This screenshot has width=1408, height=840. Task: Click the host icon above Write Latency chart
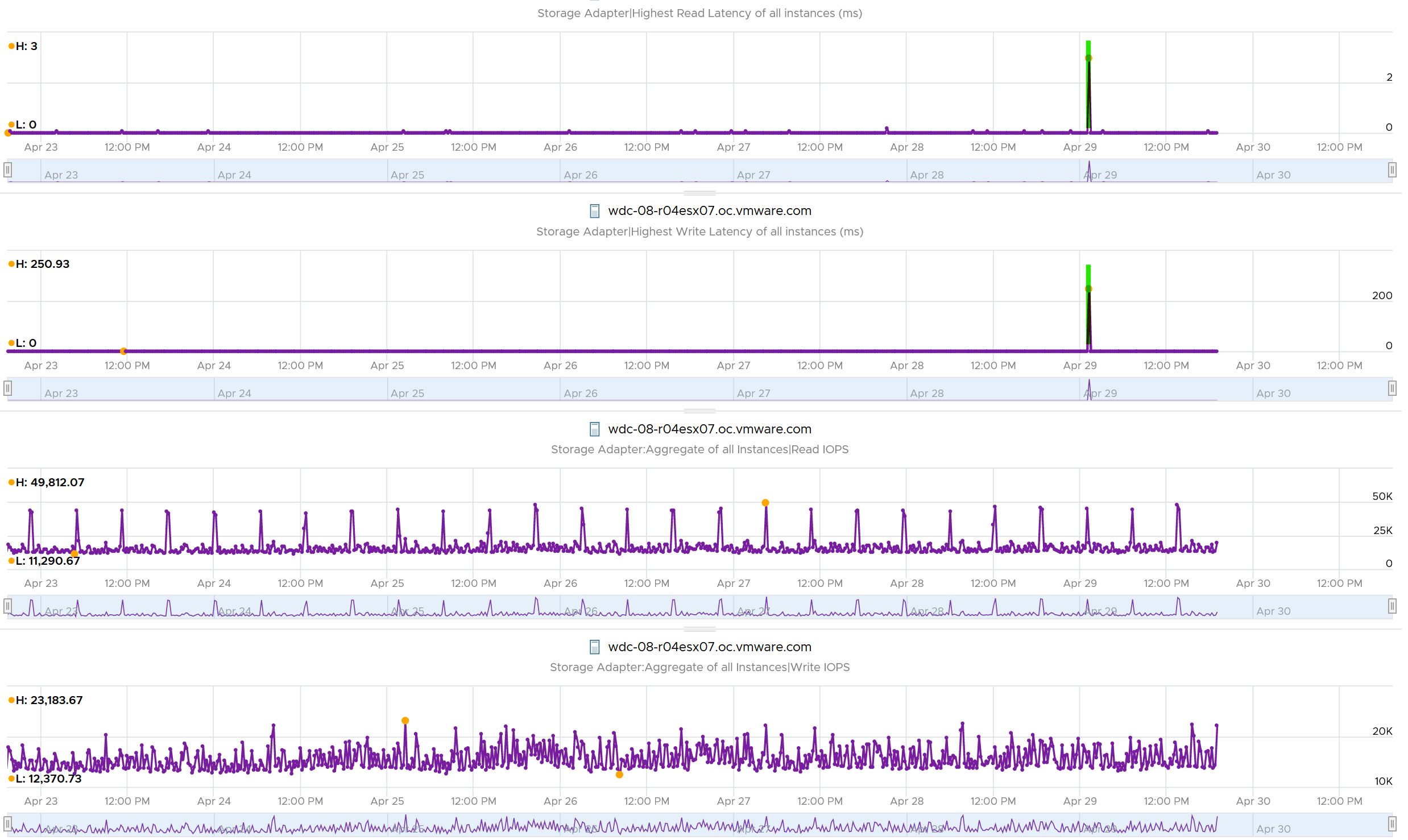coord(594,211)
